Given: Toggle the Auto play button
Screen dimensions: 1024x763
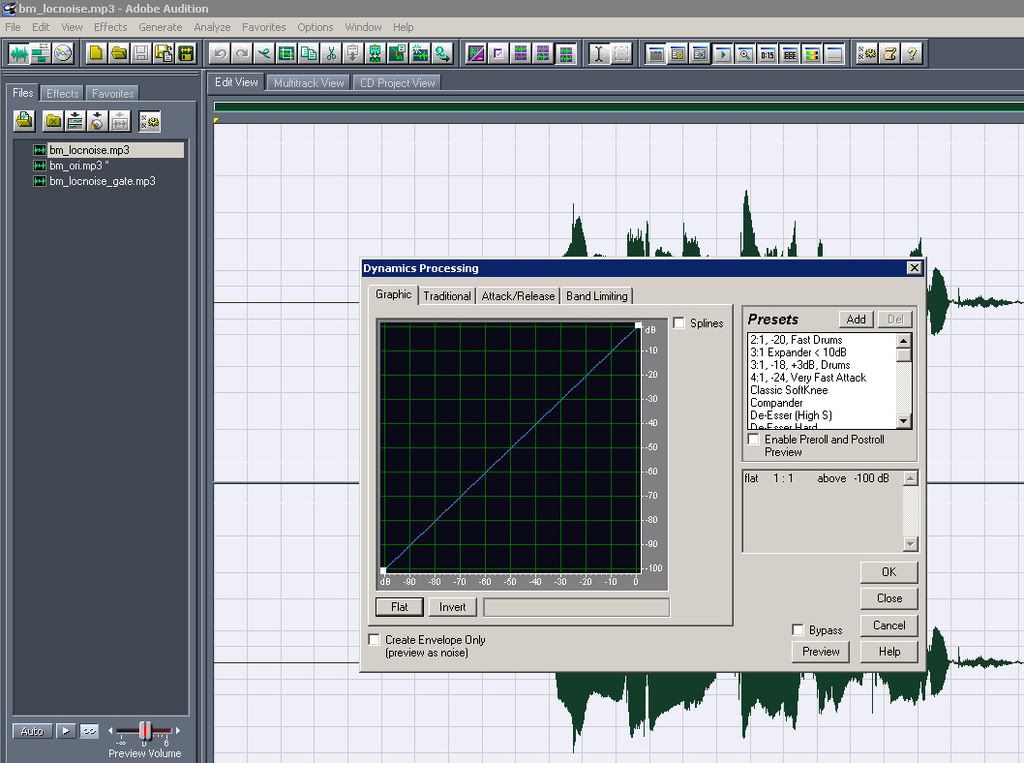Looking at the screenshot, I should (31, 731).
